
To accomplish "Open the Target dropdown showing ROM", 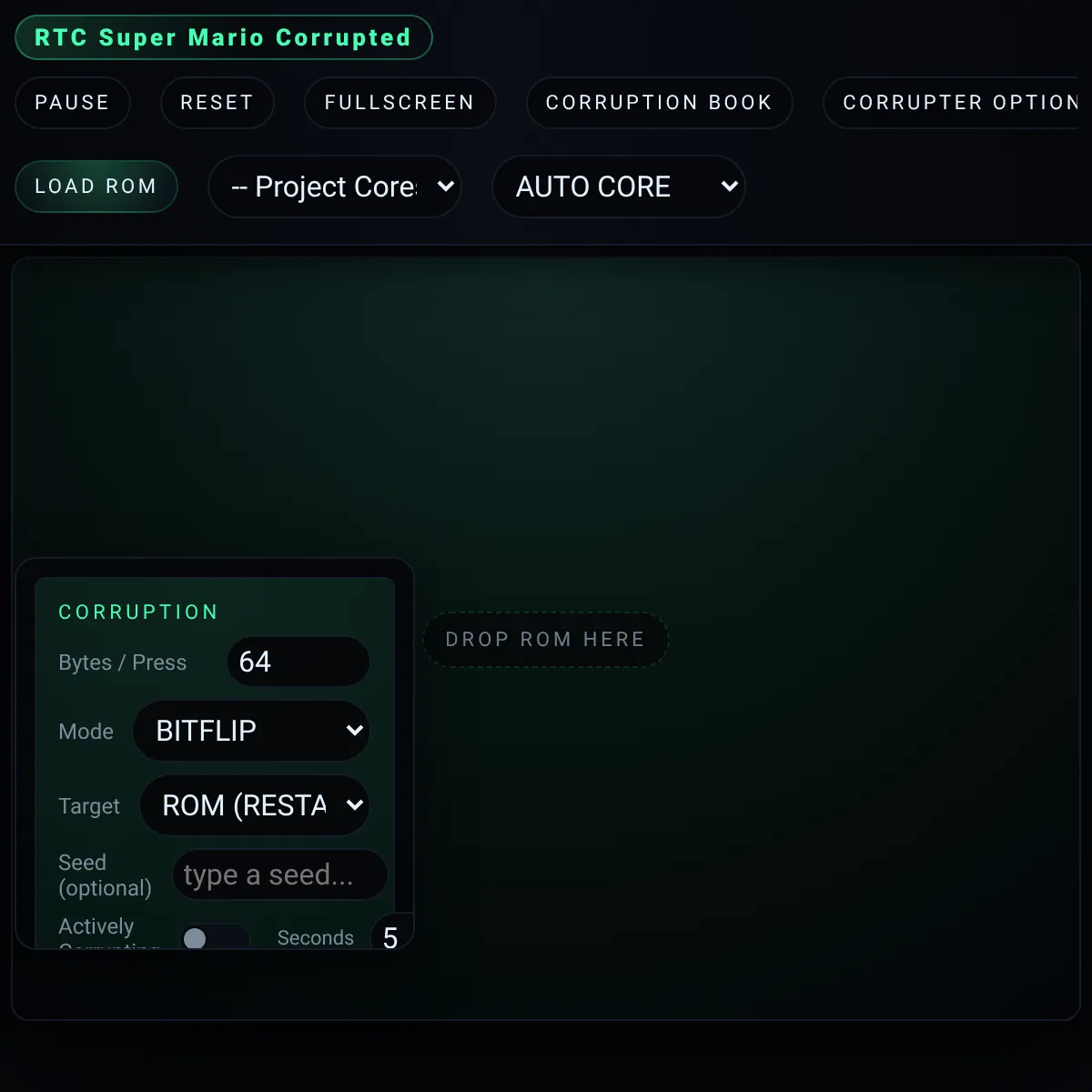I will tap(255, 805).
